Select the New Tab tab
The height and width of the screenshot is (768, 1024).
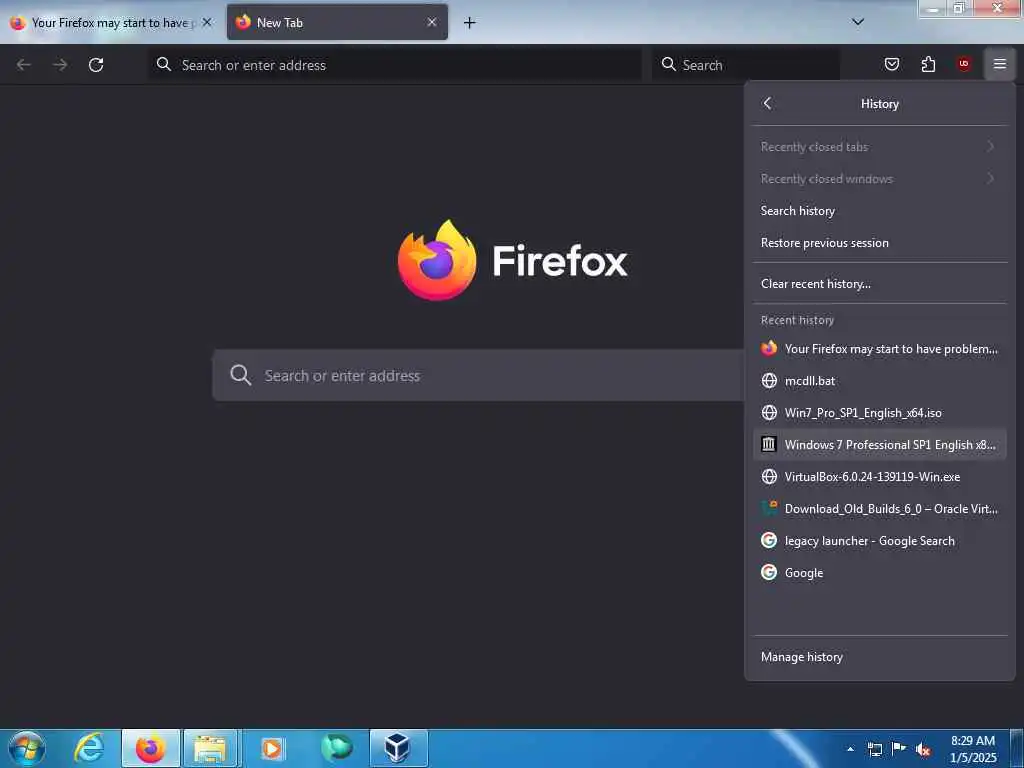coord(337,23)
